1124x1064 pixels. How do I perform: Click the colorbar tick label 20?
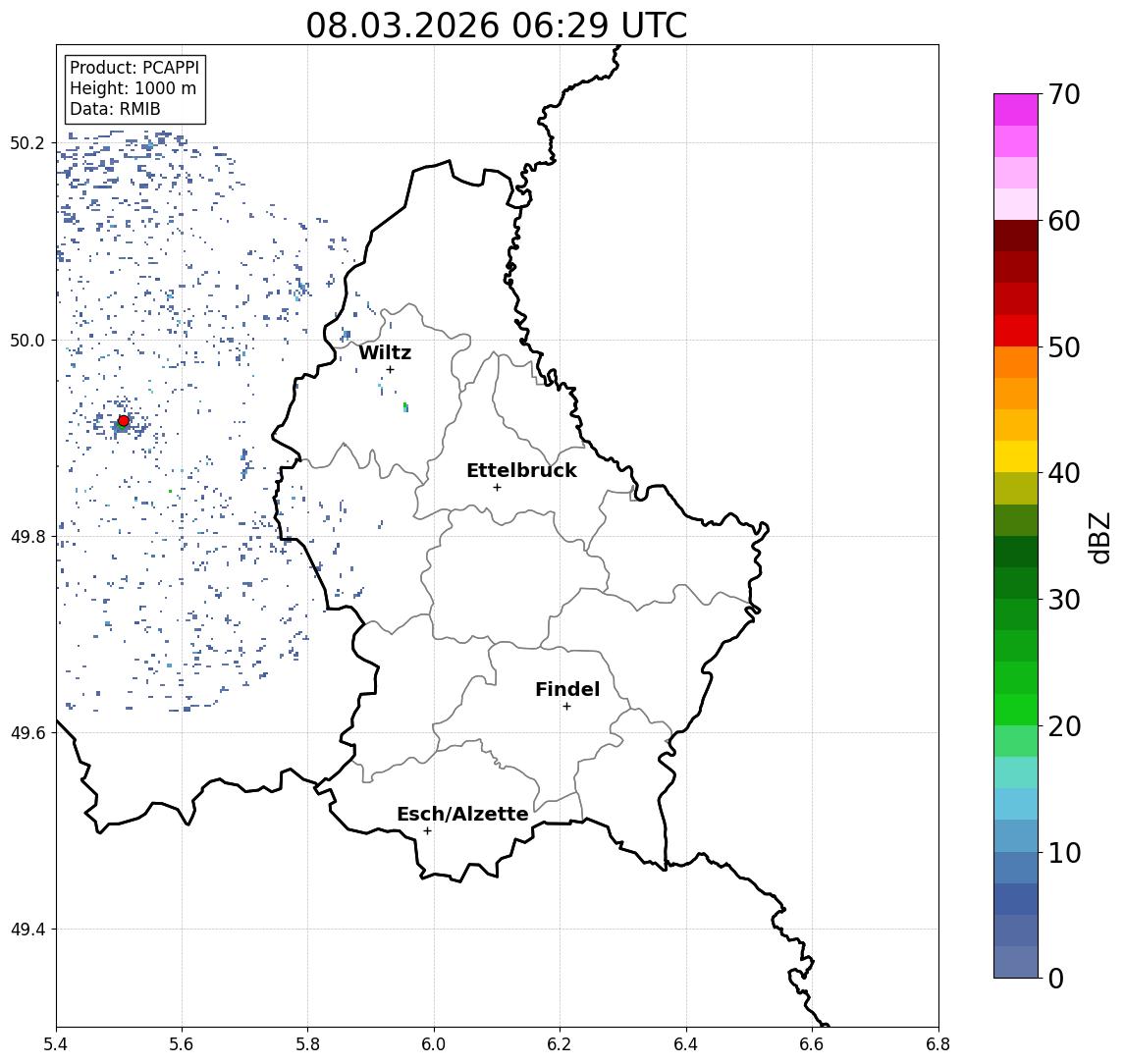pos(1064,726)
